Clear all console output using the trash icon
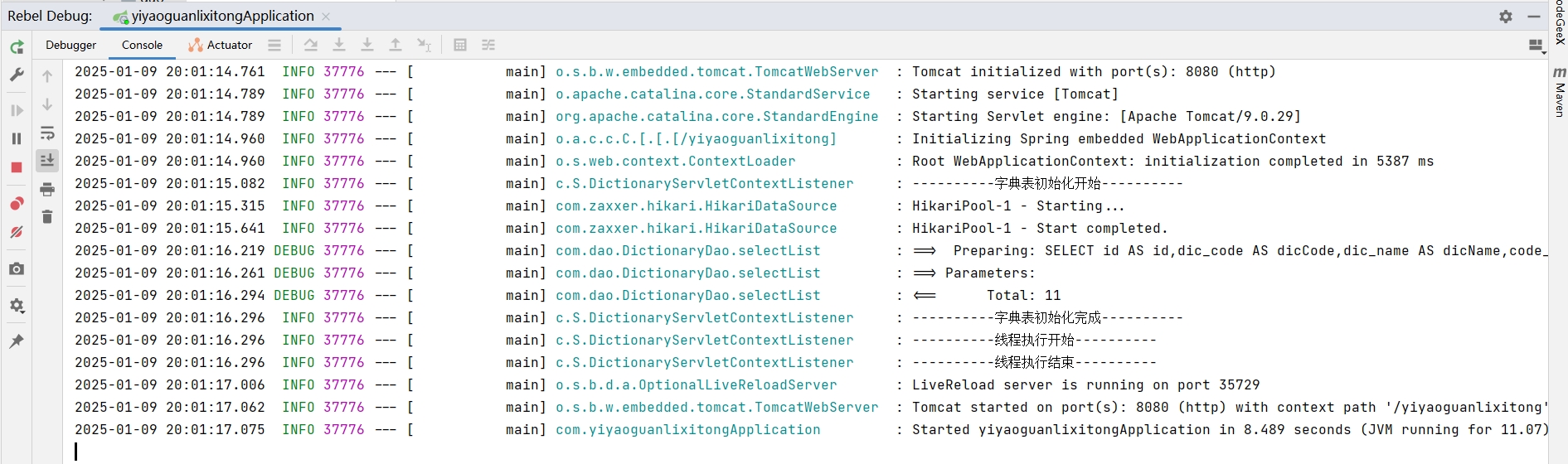 click(47, 217)
